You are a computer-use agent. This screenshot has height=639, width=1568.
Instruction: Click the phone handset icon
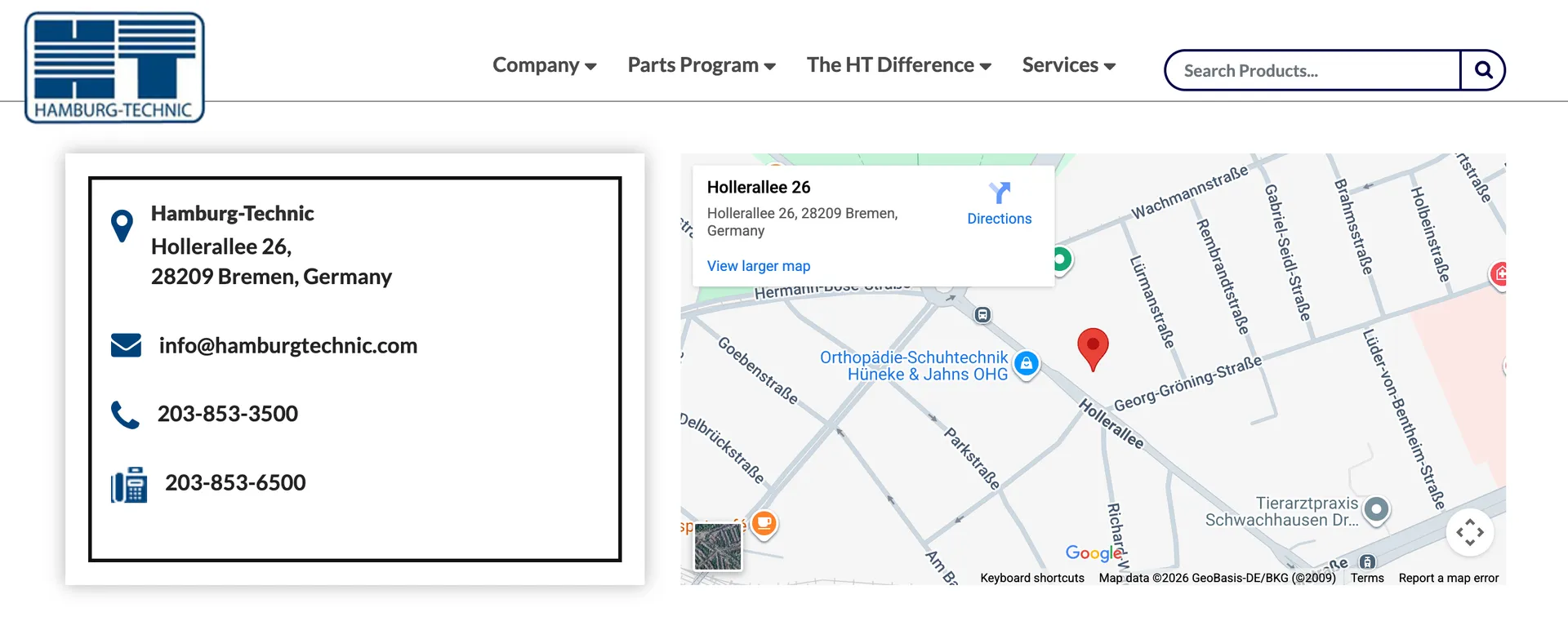125,415
